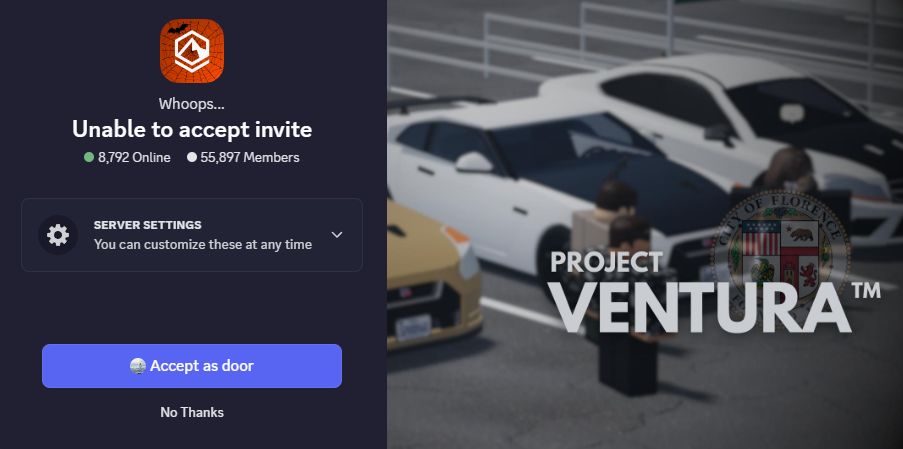Click the Whoops... text
903x449 pixels.
192,104
